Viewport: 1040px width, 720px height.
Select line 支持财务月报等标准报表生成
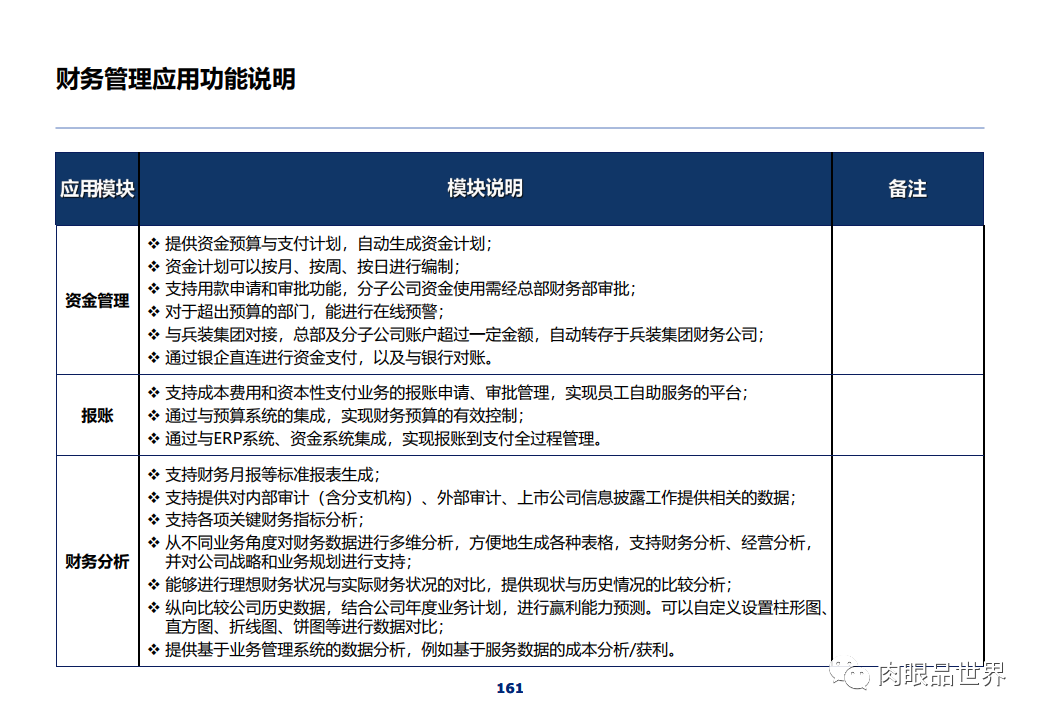click(x=264, y=475)
